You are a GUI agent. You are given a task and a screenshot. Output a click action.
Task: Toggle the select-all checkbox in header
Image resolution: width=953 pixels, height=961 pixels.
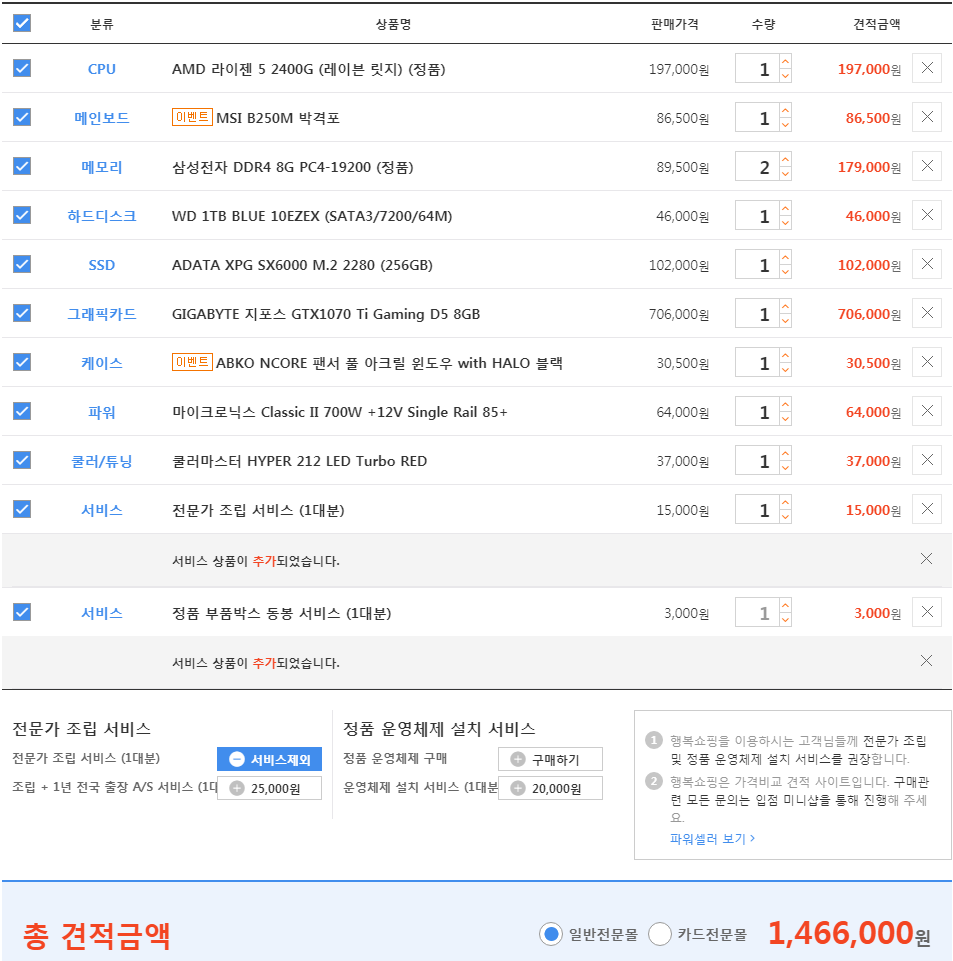click(22, 23)
